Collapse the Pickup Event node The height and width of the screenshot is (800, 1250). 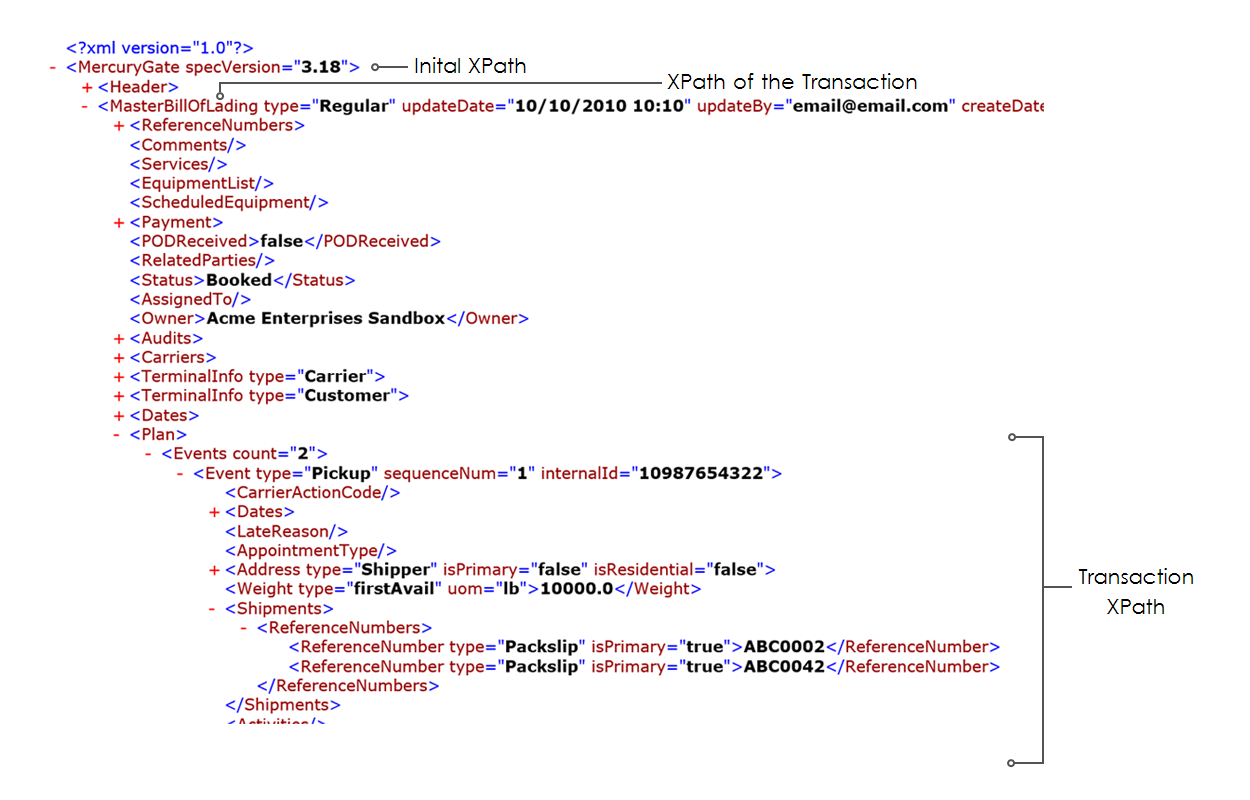[183, 473]
